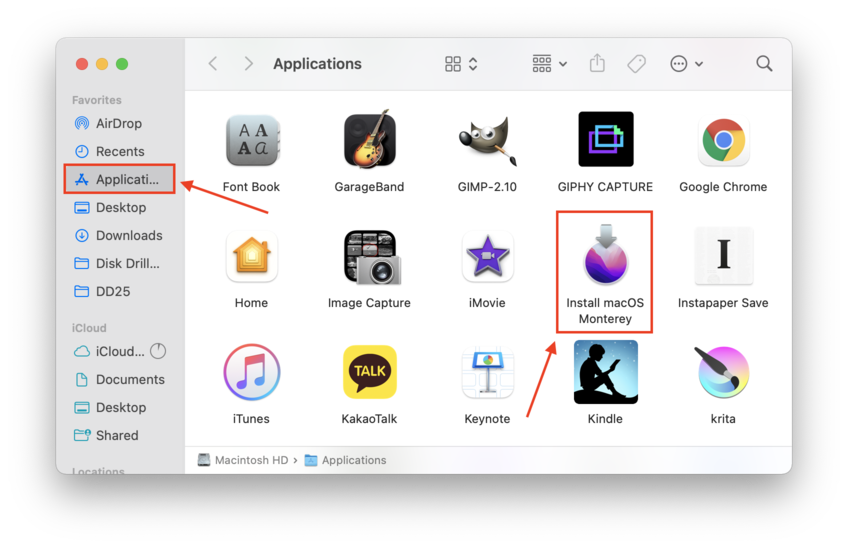The image size is (848, 548).
Task: Select the Instapaper Save app icon
Action: click(723, 256)
